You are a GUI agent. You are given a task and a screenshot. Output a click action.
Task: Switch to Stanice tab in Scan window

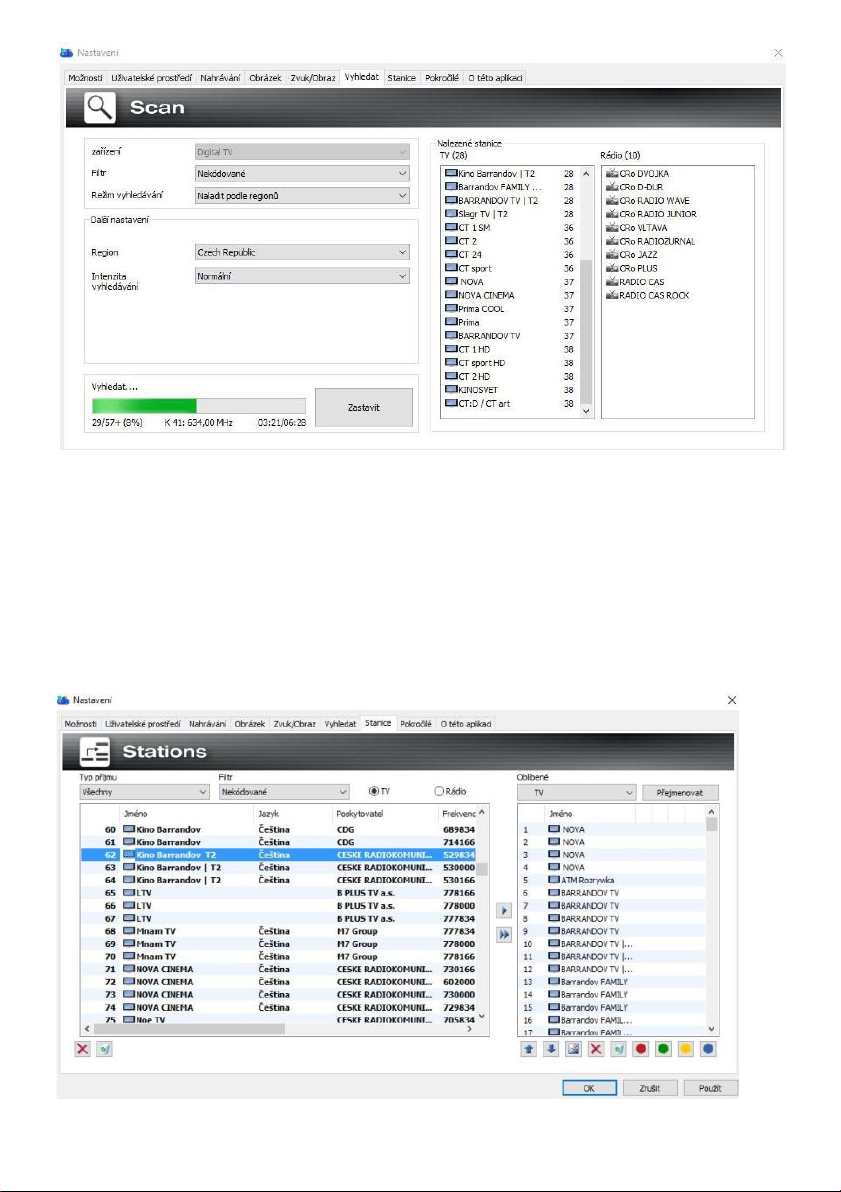pyautogui.click(x=401, y=78)
